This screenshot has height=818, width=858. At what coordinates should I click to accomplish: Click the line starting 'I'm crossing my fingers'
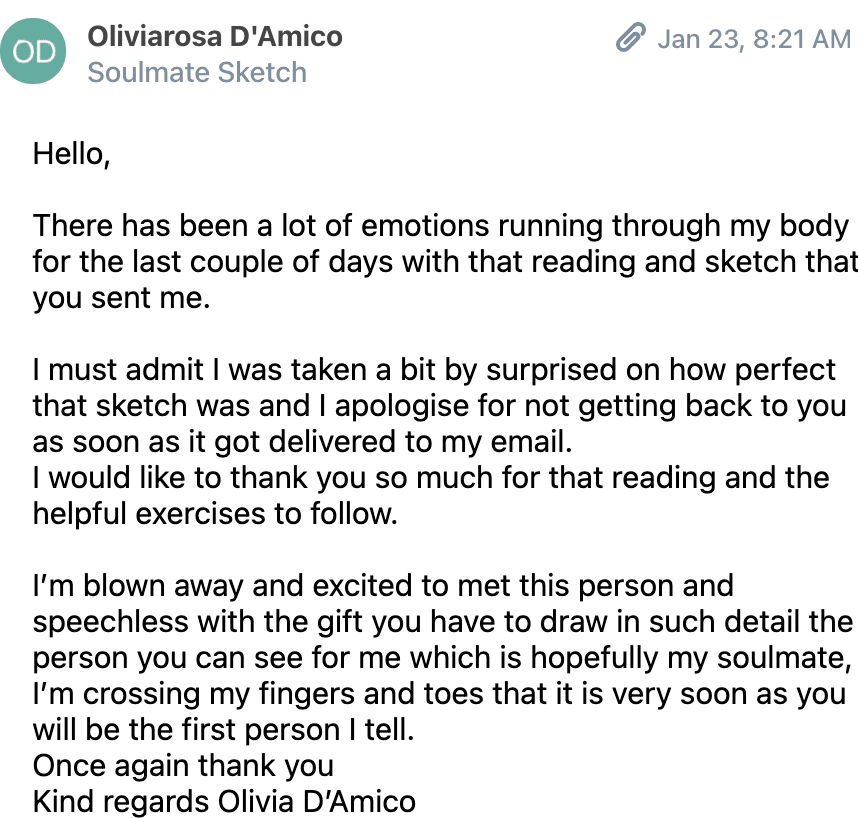pyautogui.click(x=439, y=694)
